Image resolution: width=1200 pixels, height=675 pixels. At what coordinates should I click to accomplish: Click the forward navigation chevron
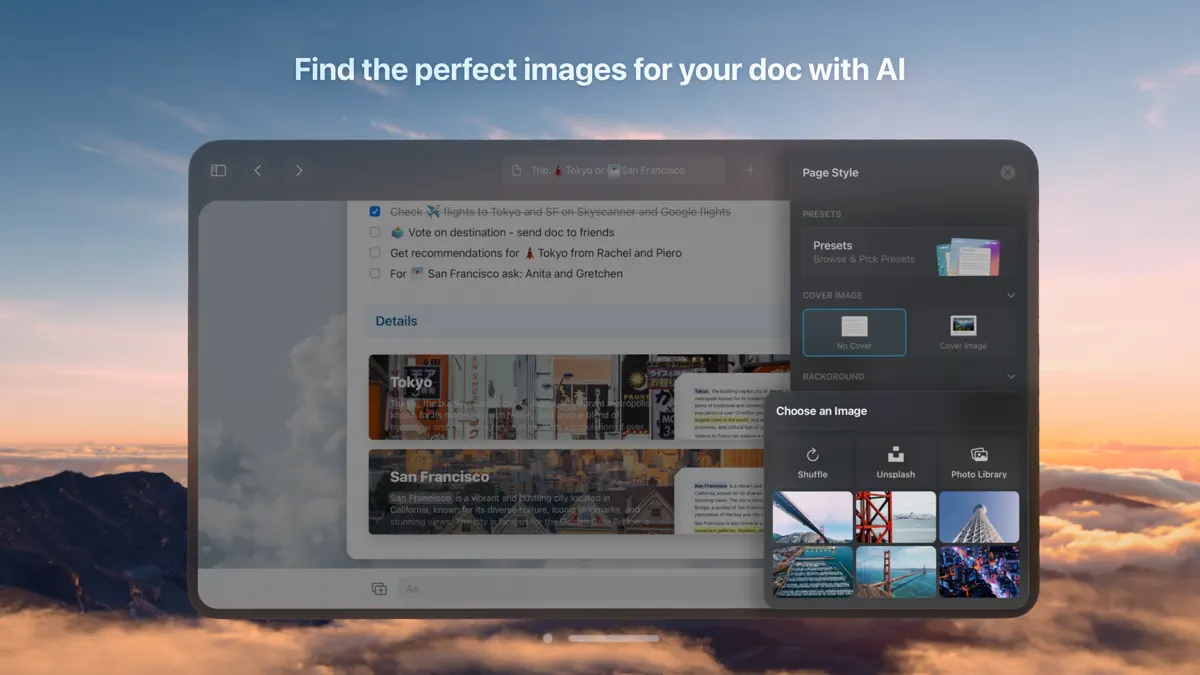[299, 170]
